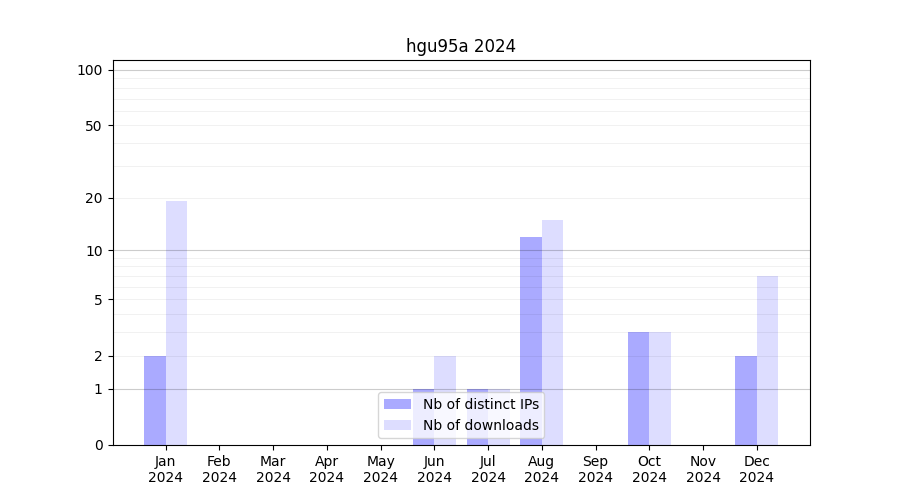Click the 20 tick label on y-axis
900x500 pixels.
(94, 198)
